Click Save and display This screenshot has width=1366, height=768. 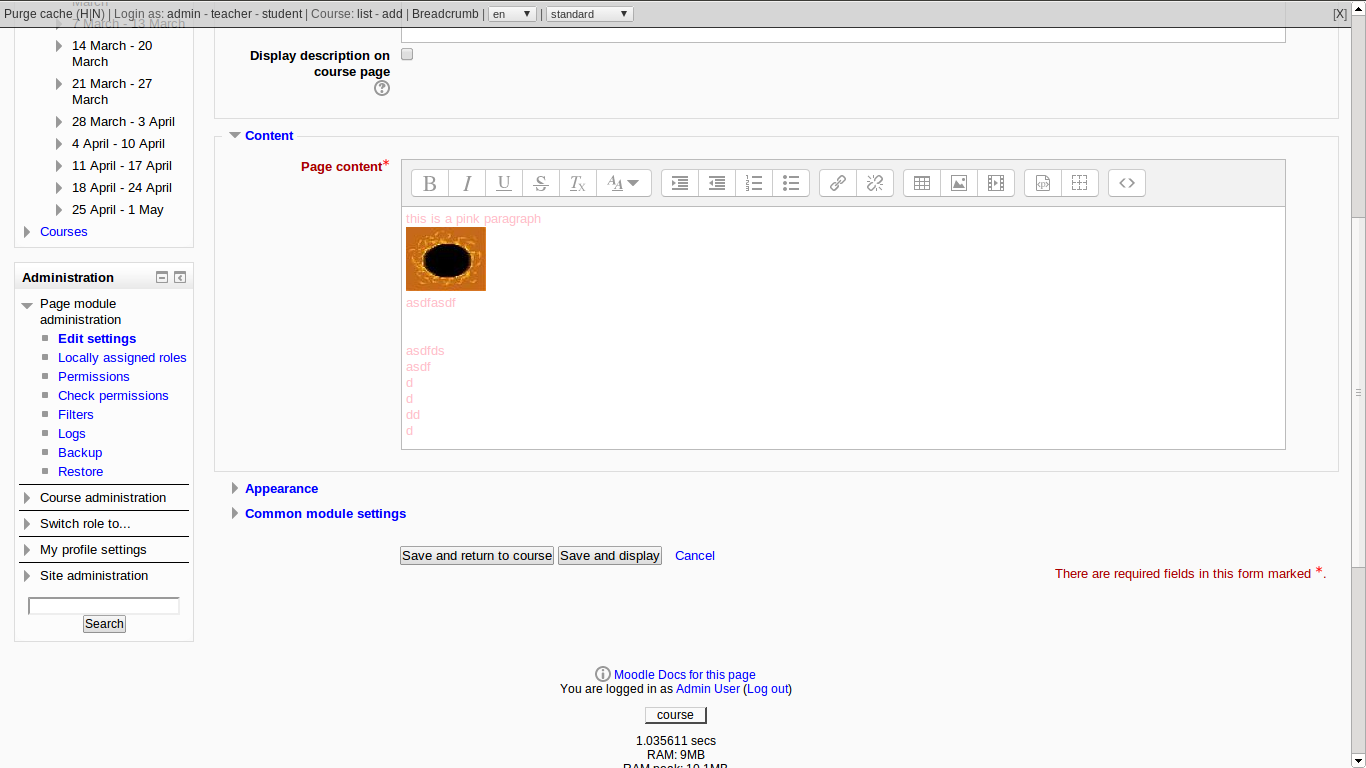click(610, 555)
